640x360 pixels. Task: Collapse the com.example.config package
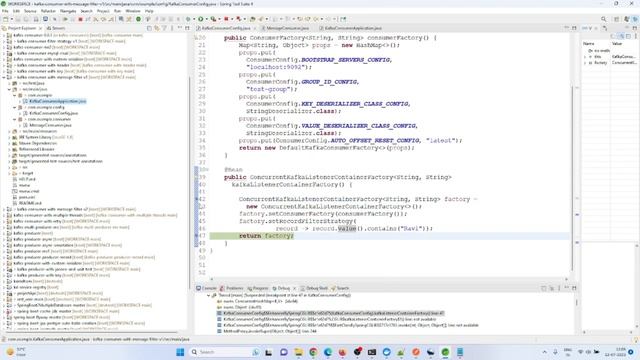click(x=15, y=107)
